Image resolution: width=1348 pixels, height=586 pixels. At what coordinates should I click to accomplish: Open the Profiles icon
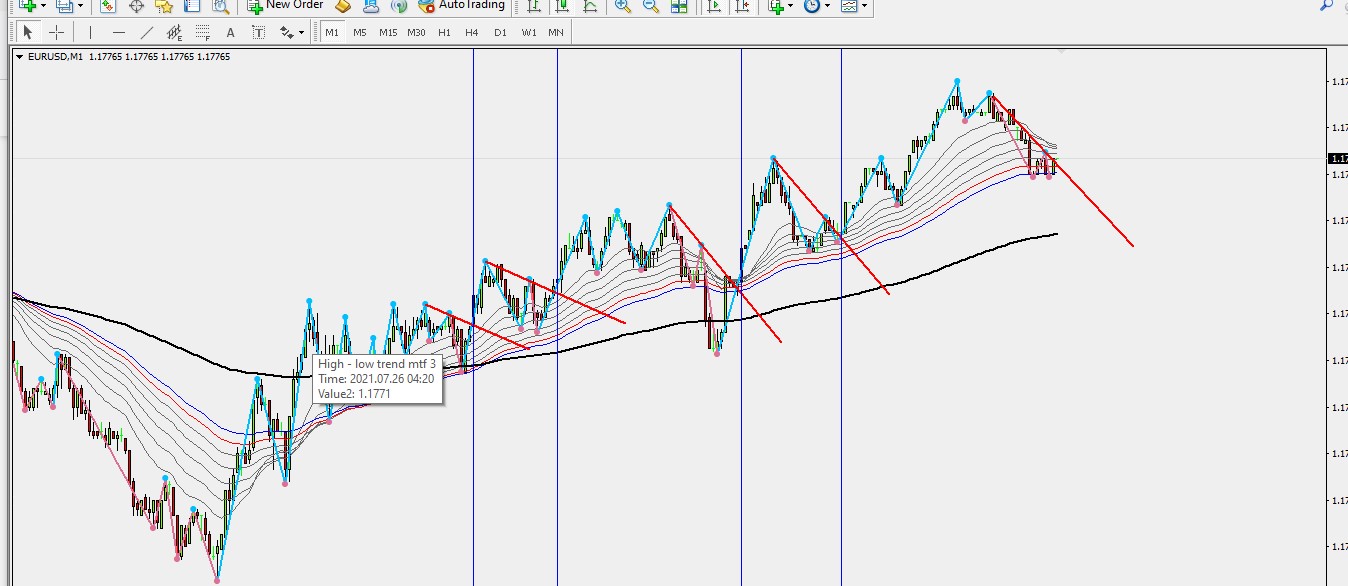point(65,5)
